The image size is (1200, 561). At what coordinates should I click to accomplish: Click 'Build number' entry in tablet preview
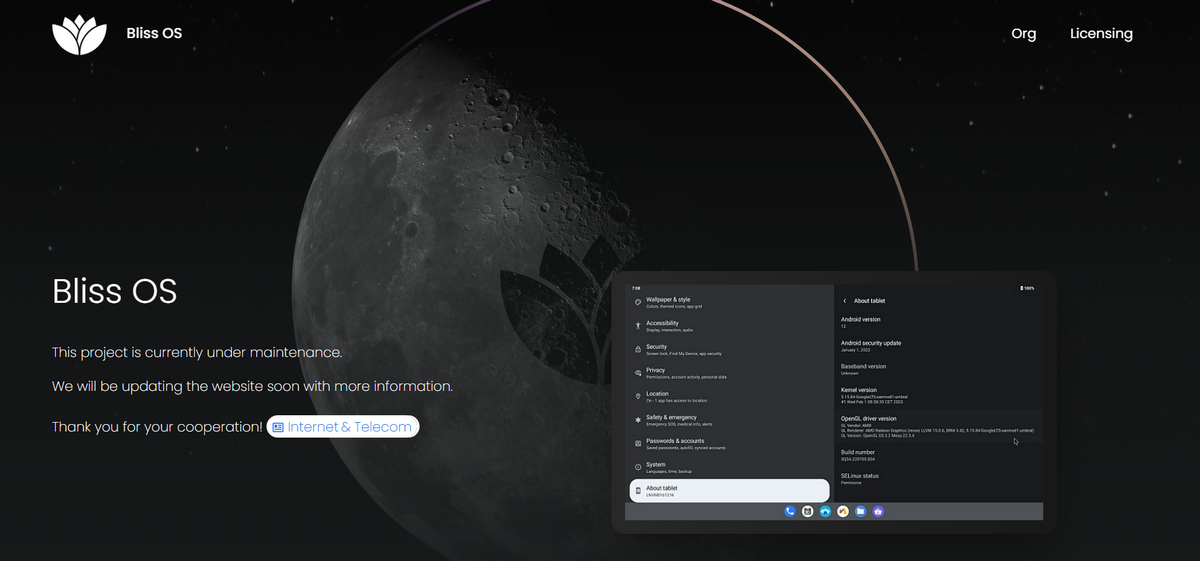tap(938, 455)
